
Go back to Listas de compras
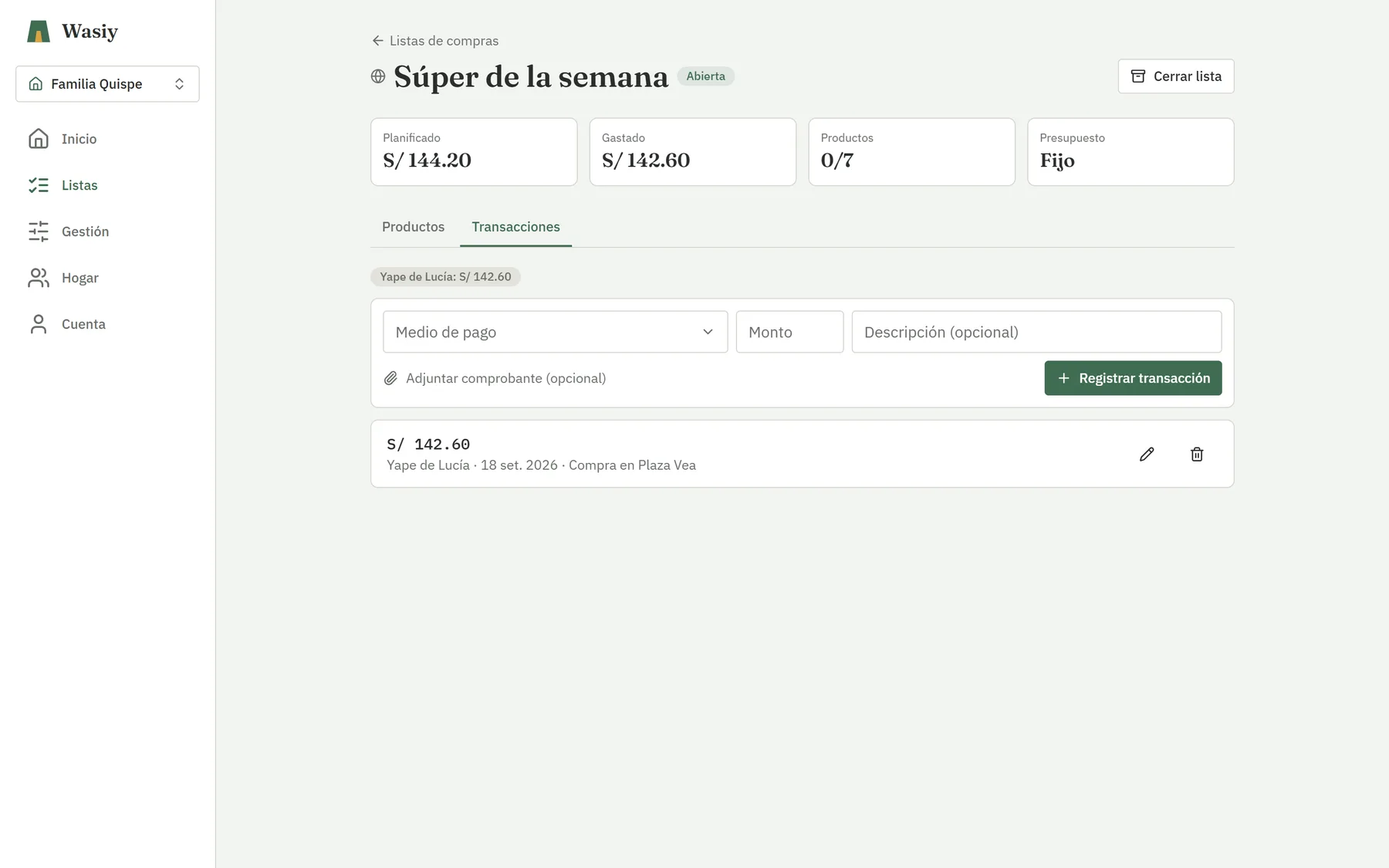435,41
